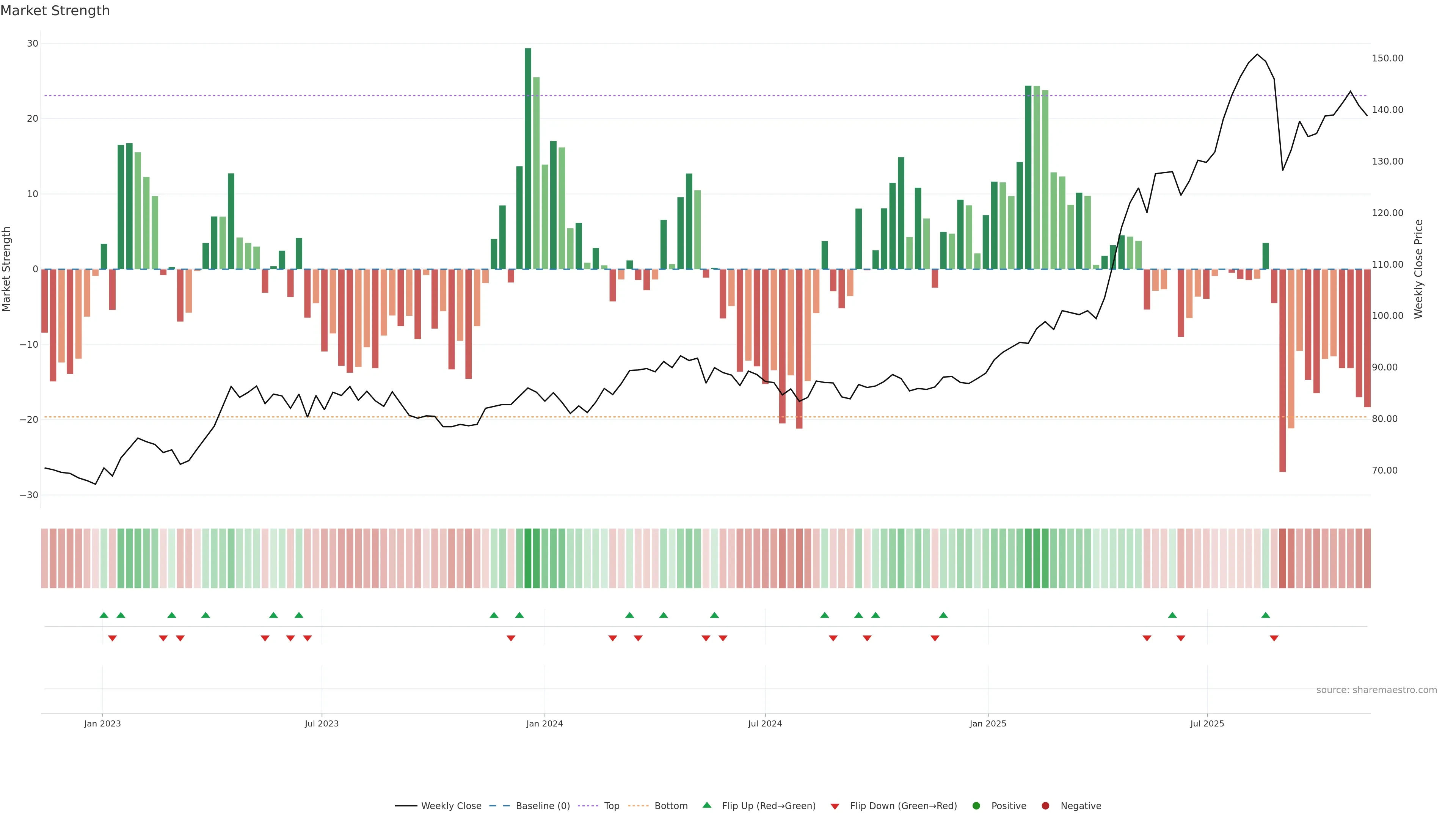Click the rightmost red flip-down triangle marker
The height and width of the screenshot is (819, 1456).
click(x=1274, y=638)
